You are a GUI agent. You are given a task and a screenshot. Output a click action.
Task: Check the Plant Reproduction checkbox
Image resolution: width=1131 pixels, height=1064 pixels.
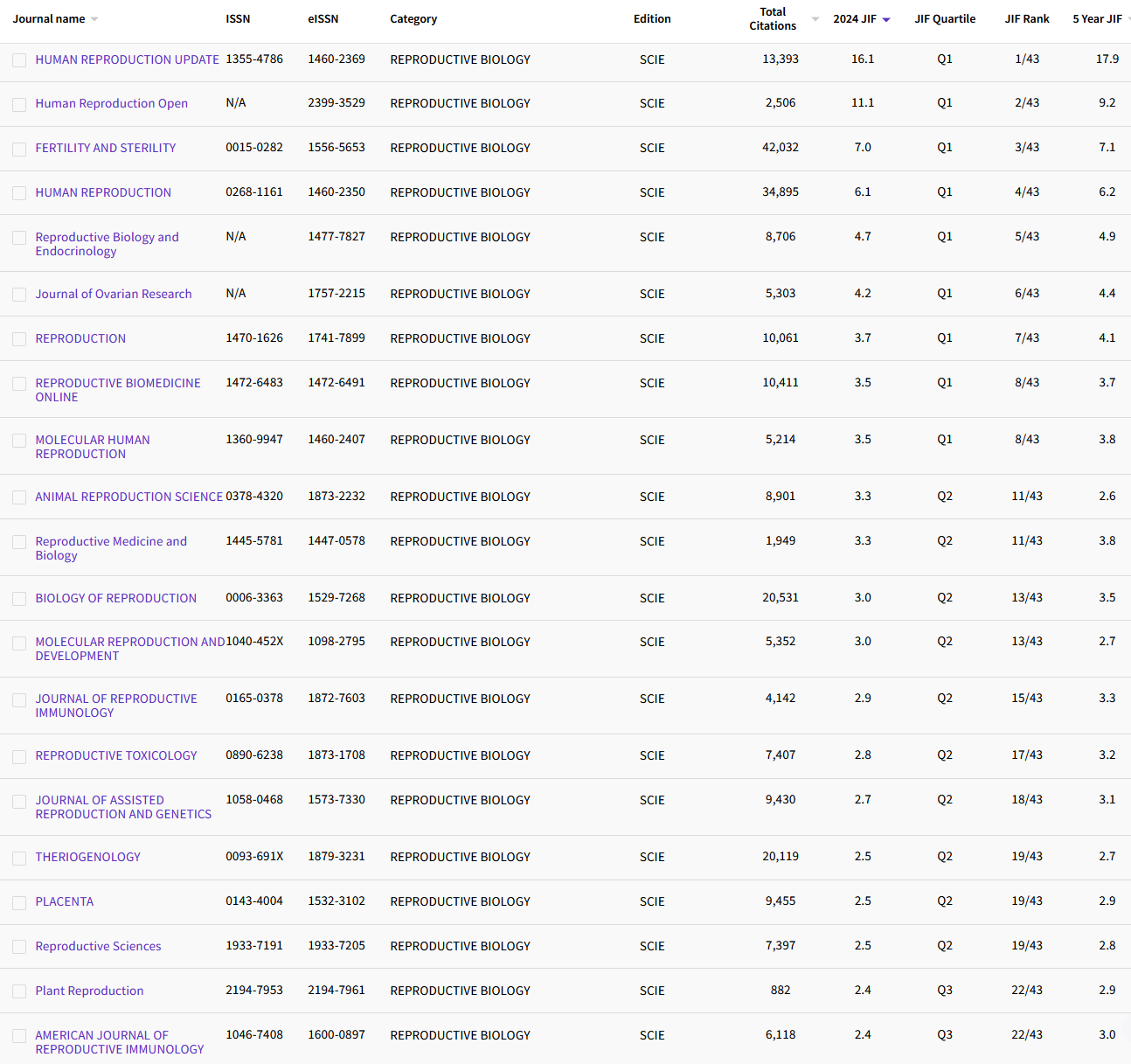point(19,991)
